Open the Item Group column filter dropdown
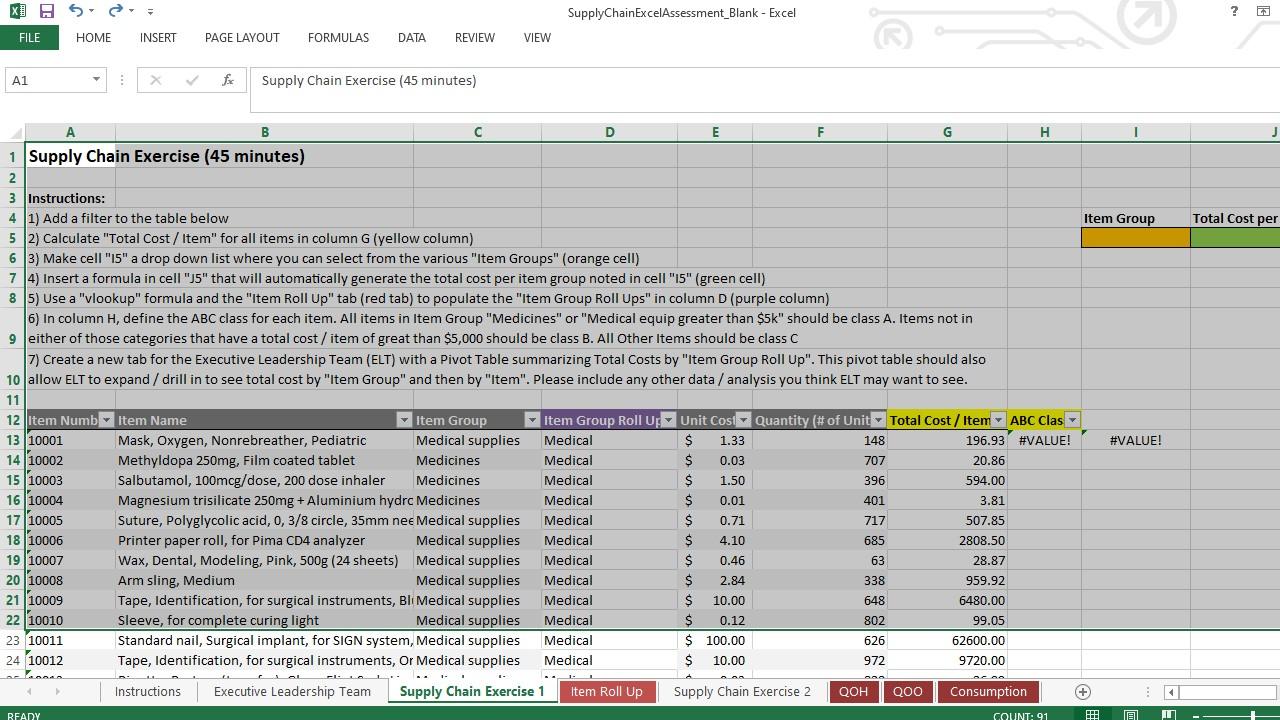The width and height of the screenshot is (1280, 720). (530, 420)
